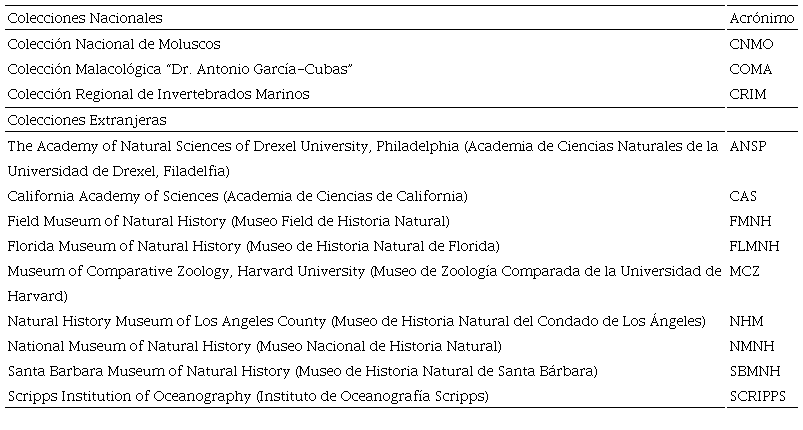803x430 pixels.
Task: Click the MCZ acronym cell
Action: 746,271
